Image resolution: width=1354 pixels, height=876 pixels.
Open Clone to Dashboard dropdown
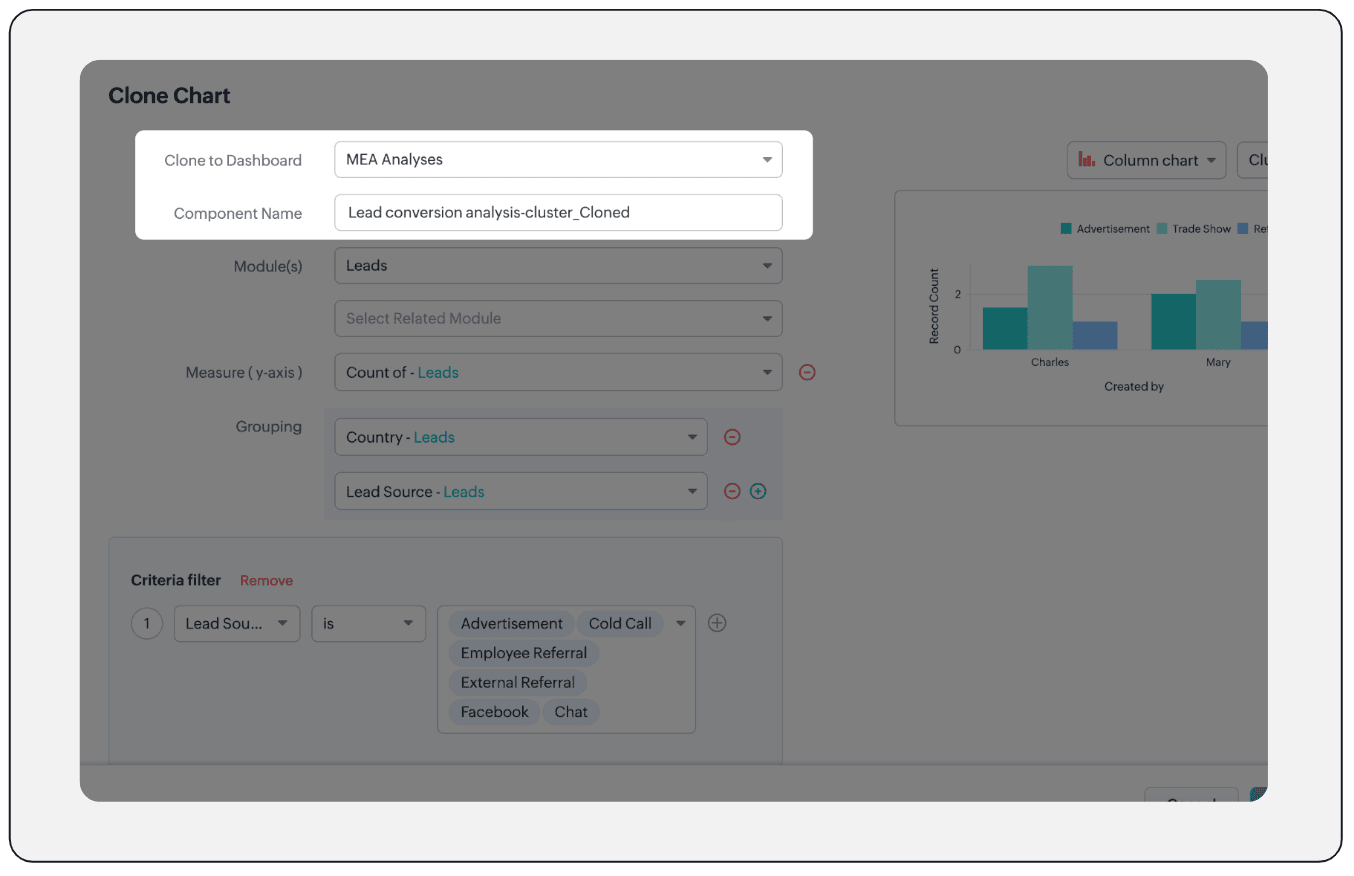[x=558, y=160]
